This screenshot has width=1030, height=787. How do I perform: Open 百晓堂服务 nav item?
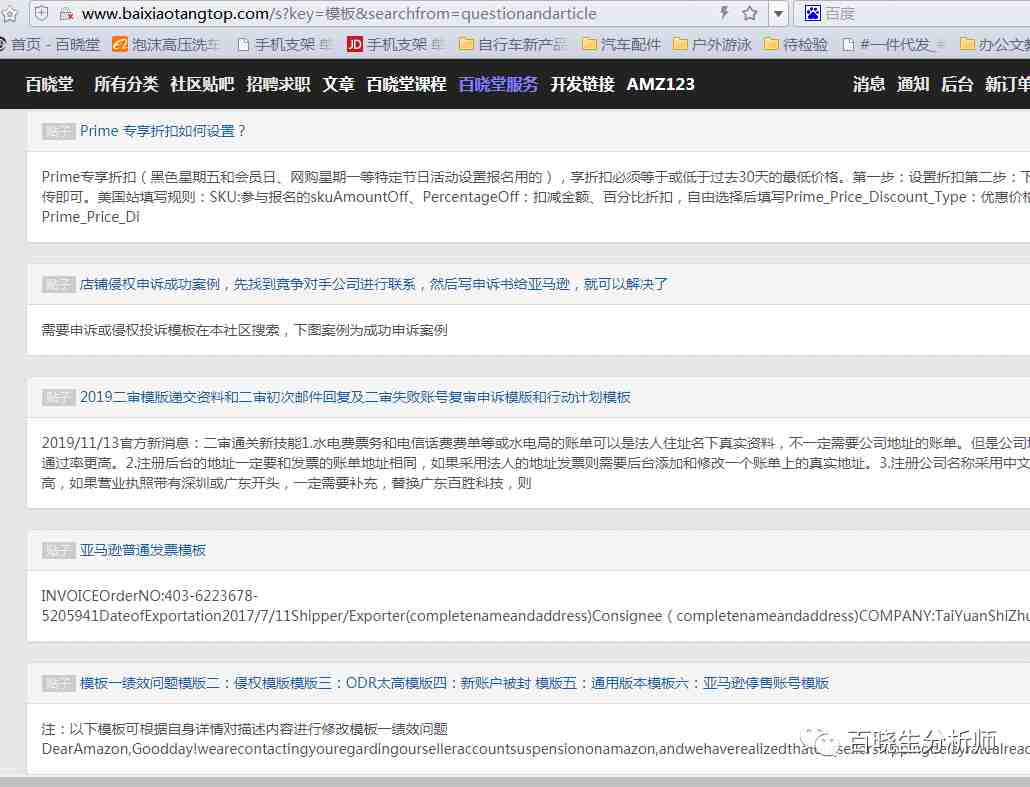(x=498, y=84)
